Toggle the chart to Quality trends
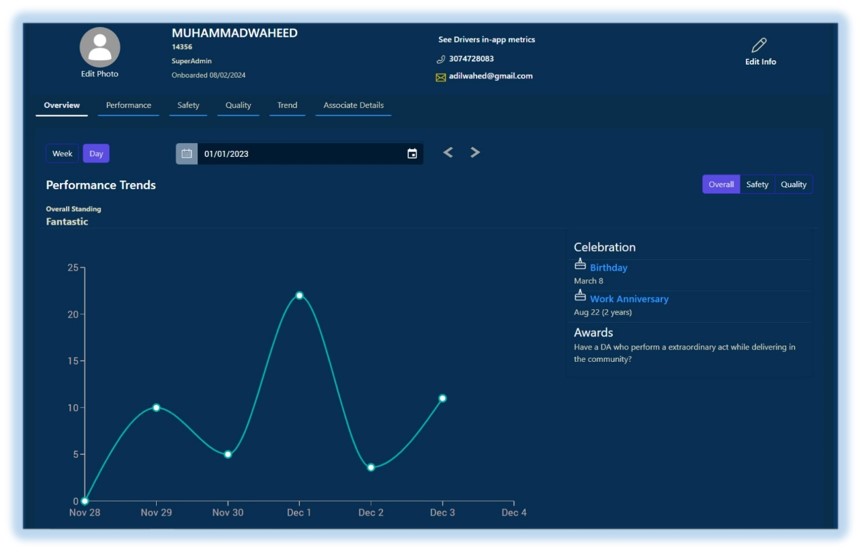 (x=794, y=185)
